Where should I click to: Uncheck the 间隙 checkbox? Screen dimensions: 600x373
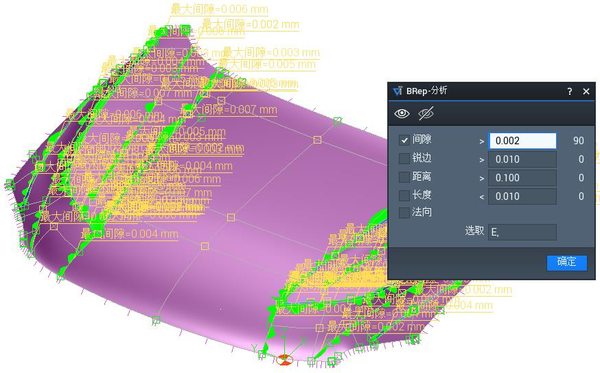[404, 140]
